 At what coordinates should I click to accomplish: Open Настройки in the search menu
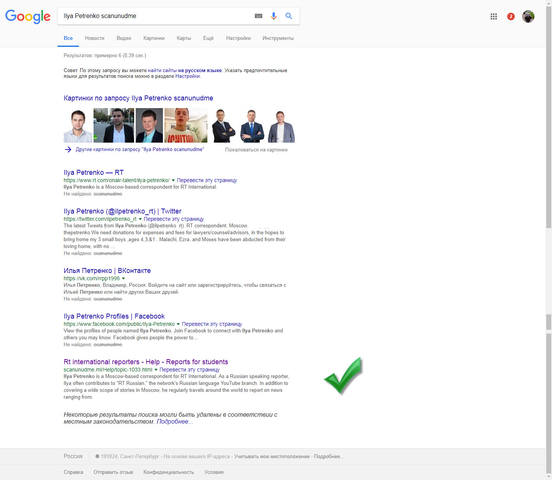(x=238, y=38)
